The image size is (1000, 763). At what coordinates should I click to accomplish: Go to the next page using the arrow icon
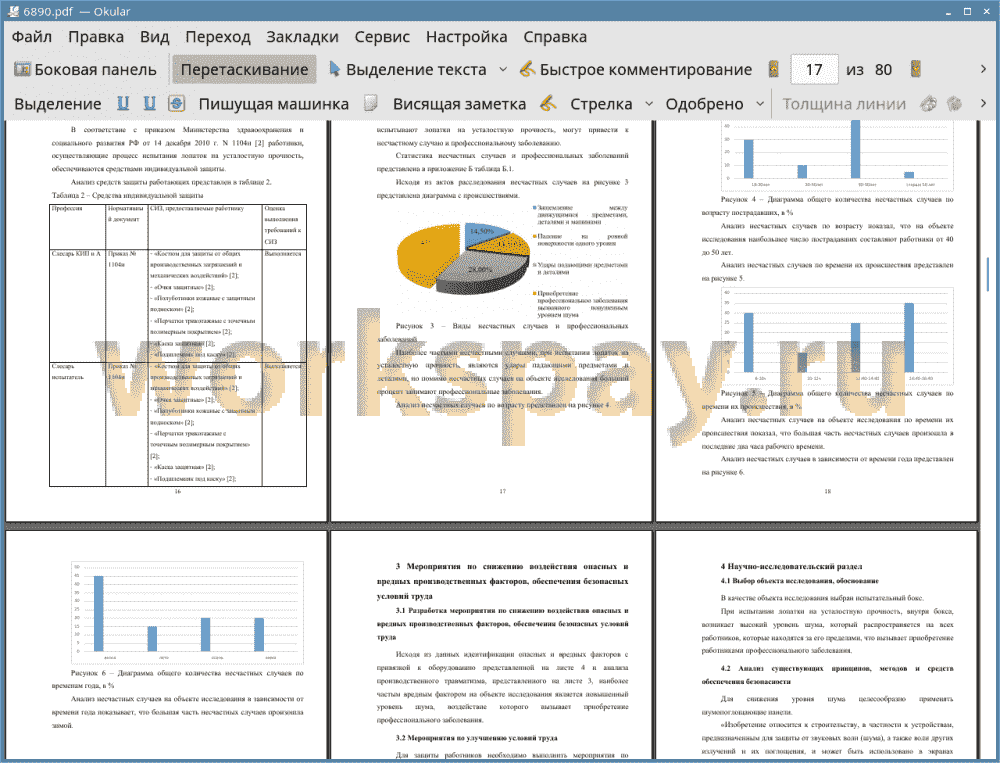click(x=916, y=69)
